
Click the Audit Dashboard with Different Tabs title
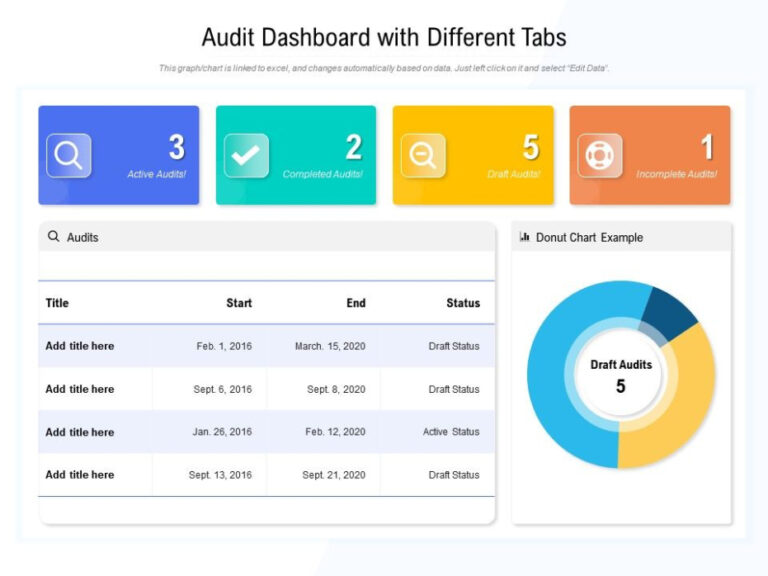click(x=384, y=37)
